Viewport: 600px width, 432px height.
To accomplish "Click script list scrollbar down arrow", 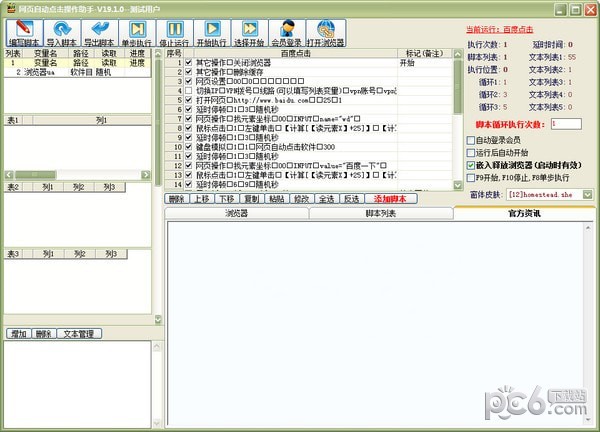I will 458,185.
